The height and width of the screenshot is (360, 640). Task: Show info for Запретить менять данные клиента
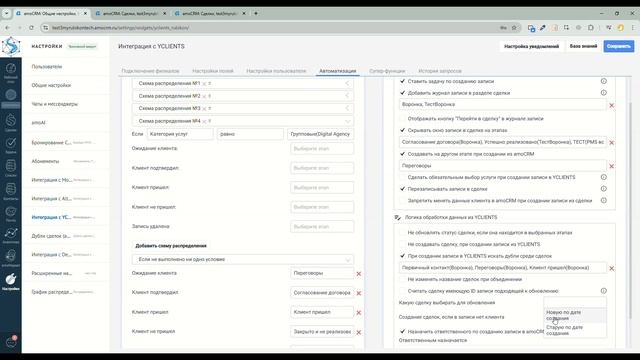pyautogui.click(x=604, y=200)
